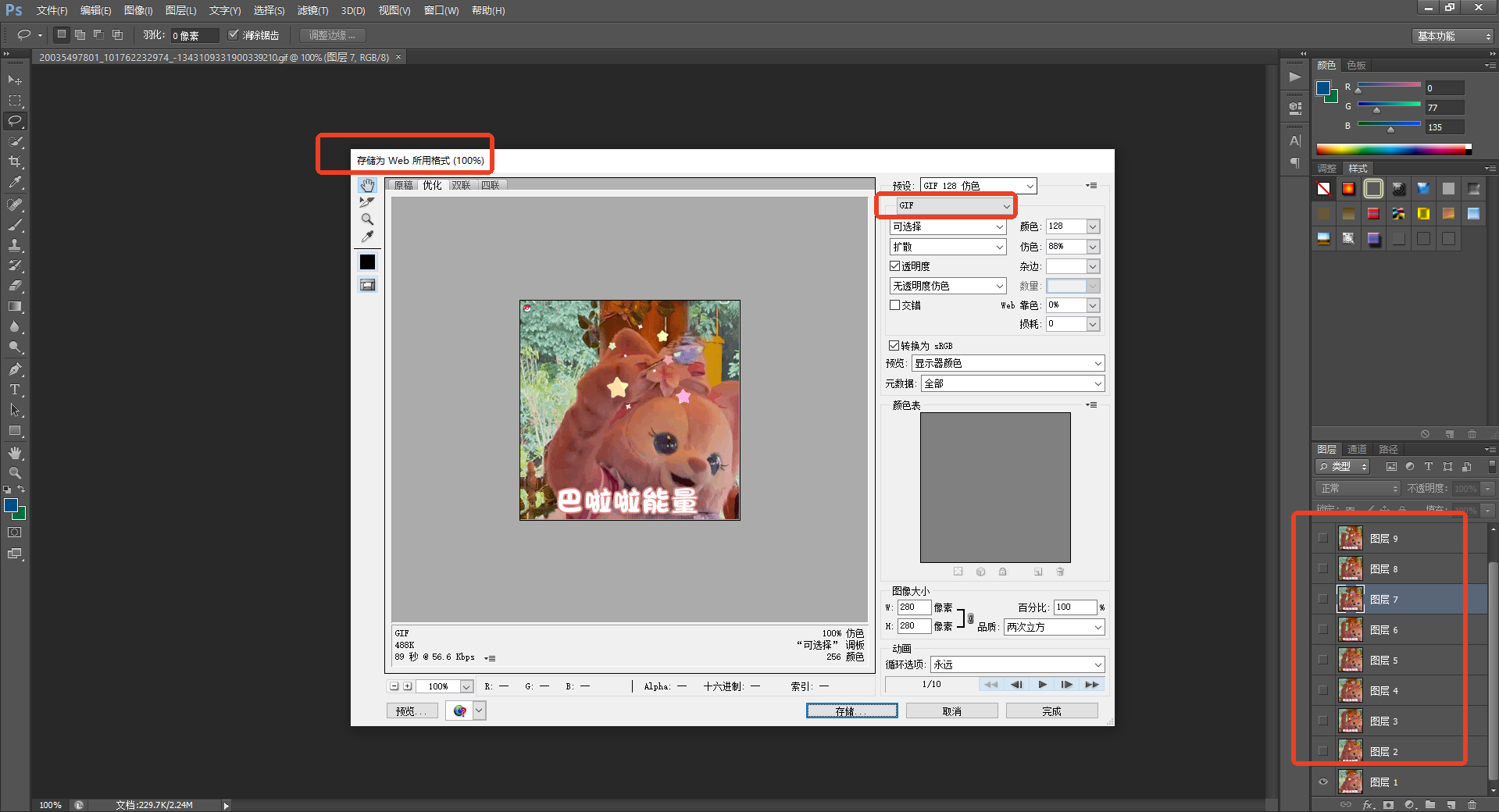
Task: Play the animation in Save for Web dialog
Action: point(1042,684)
